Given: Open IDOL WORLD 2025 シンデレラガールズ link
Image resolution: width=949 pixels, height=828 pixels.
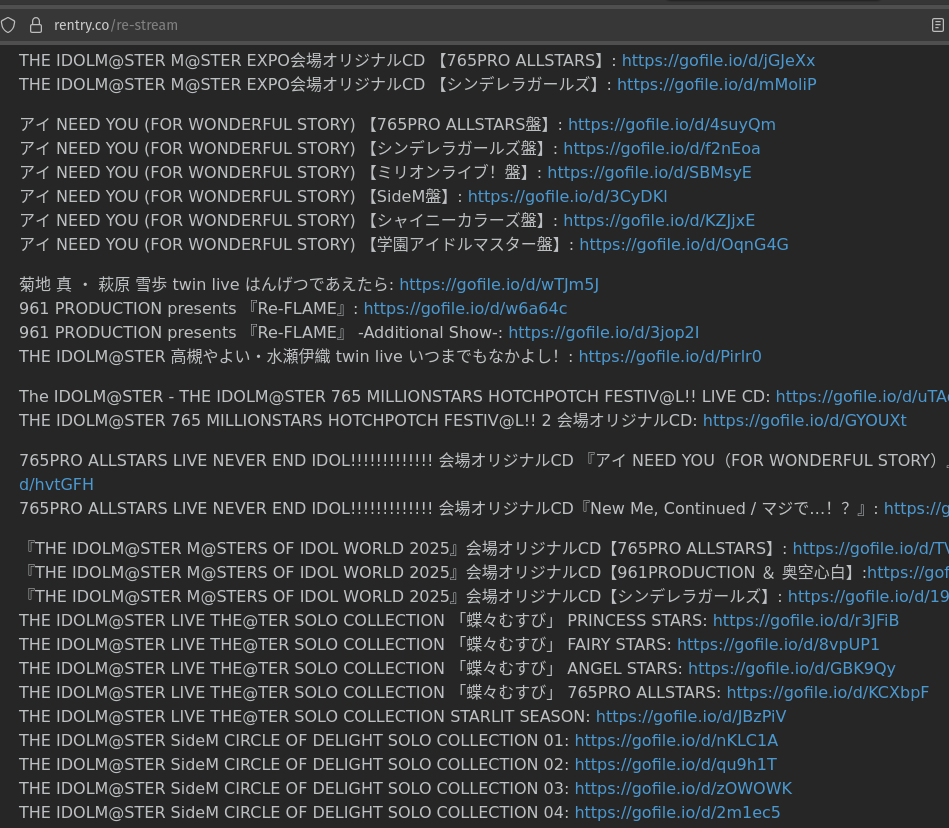Looking at the screenshot, I should (869, 597).
